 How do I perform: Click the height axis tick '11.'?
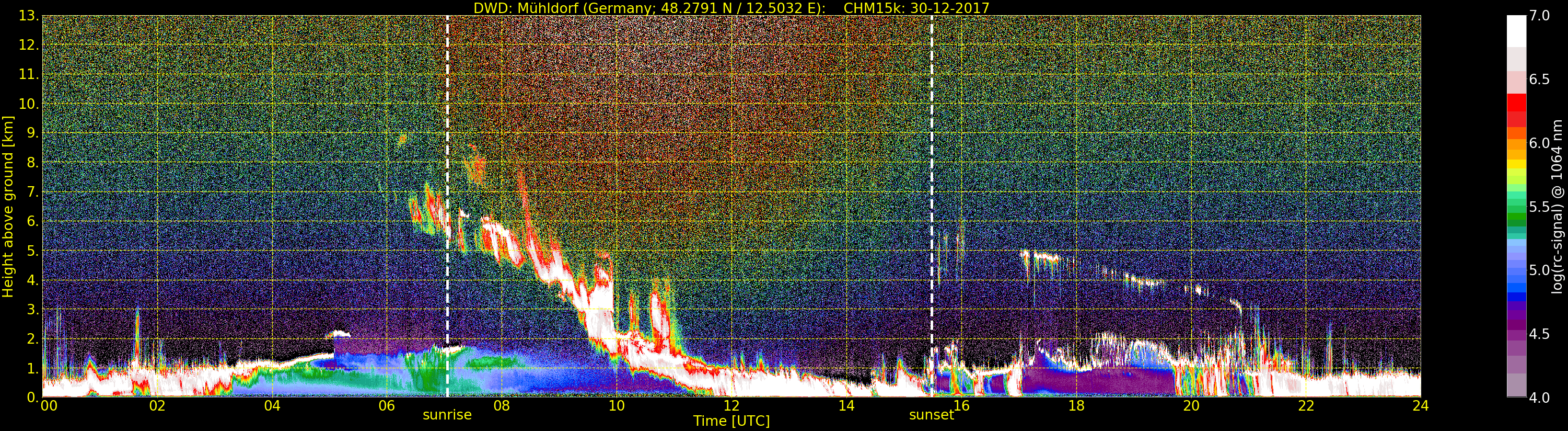point(29,74)
